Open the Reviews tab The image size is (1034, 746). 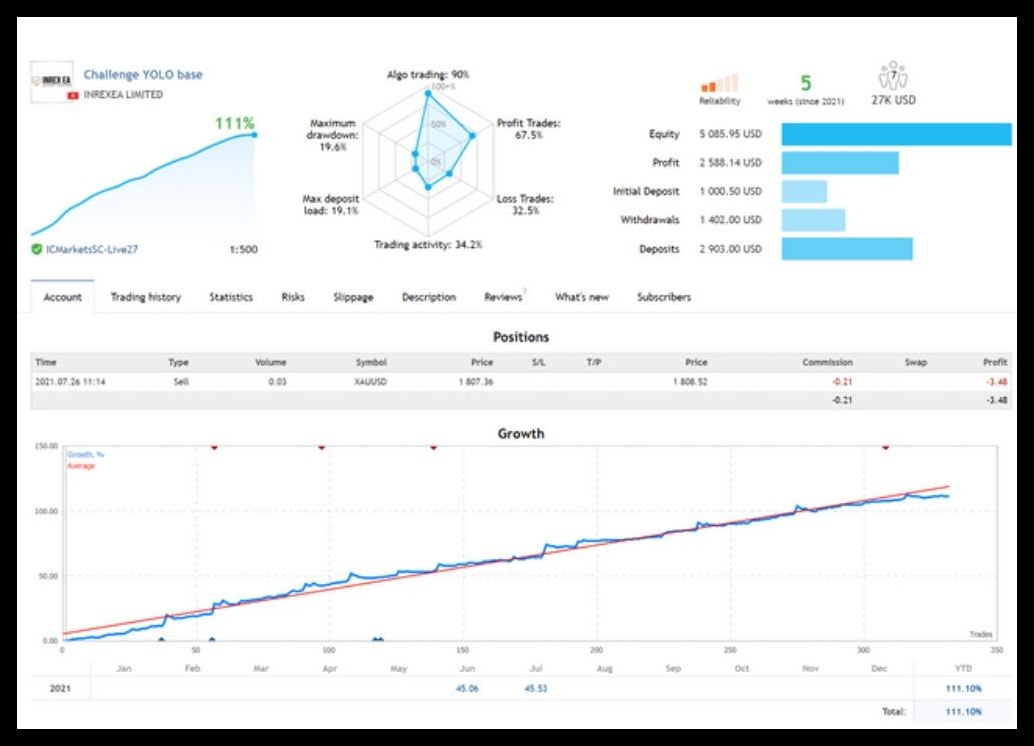[x=503, y=297]
